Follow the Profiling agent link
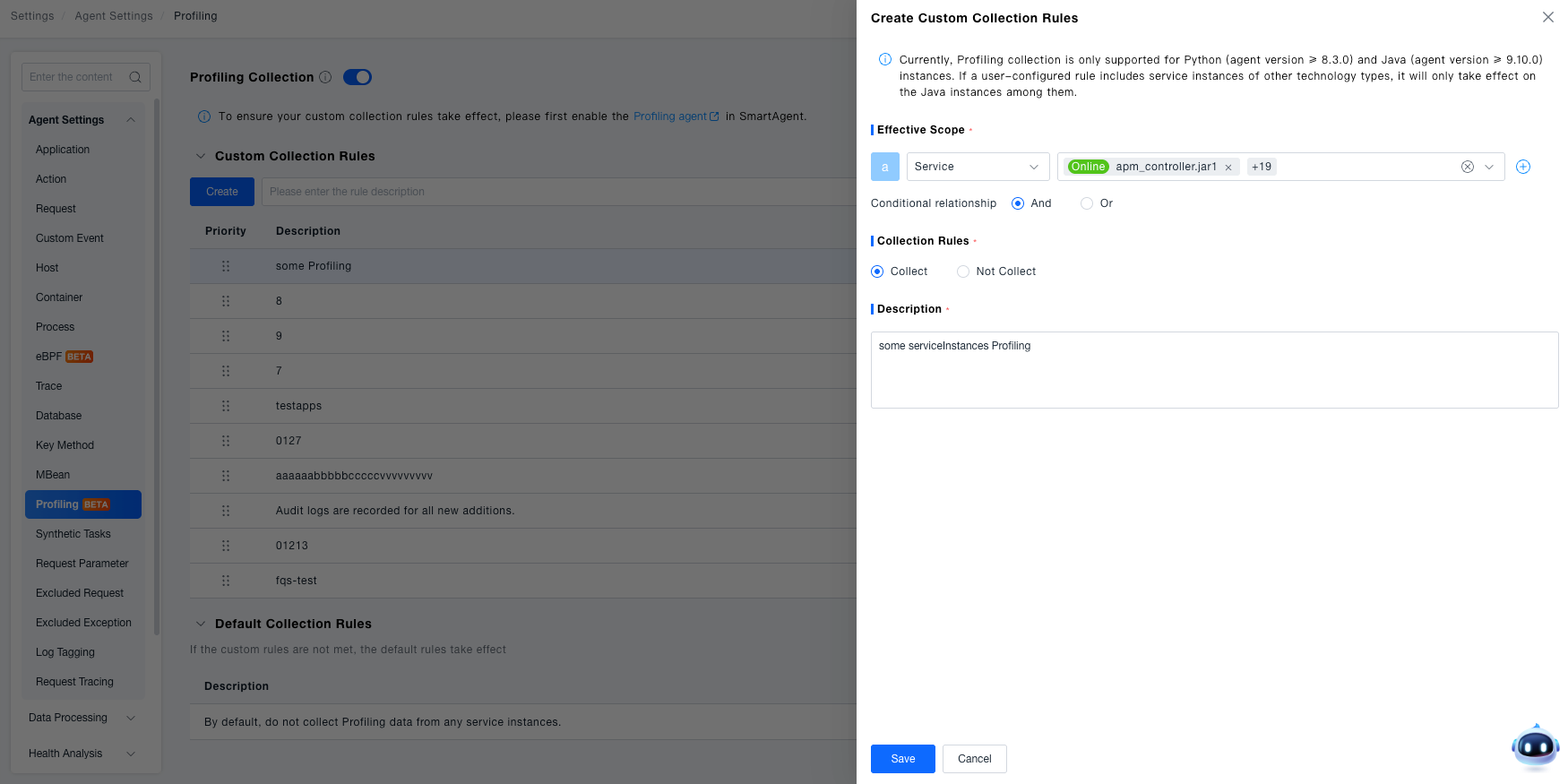The width and height of the screenshot is (1568, 784). 676,116
